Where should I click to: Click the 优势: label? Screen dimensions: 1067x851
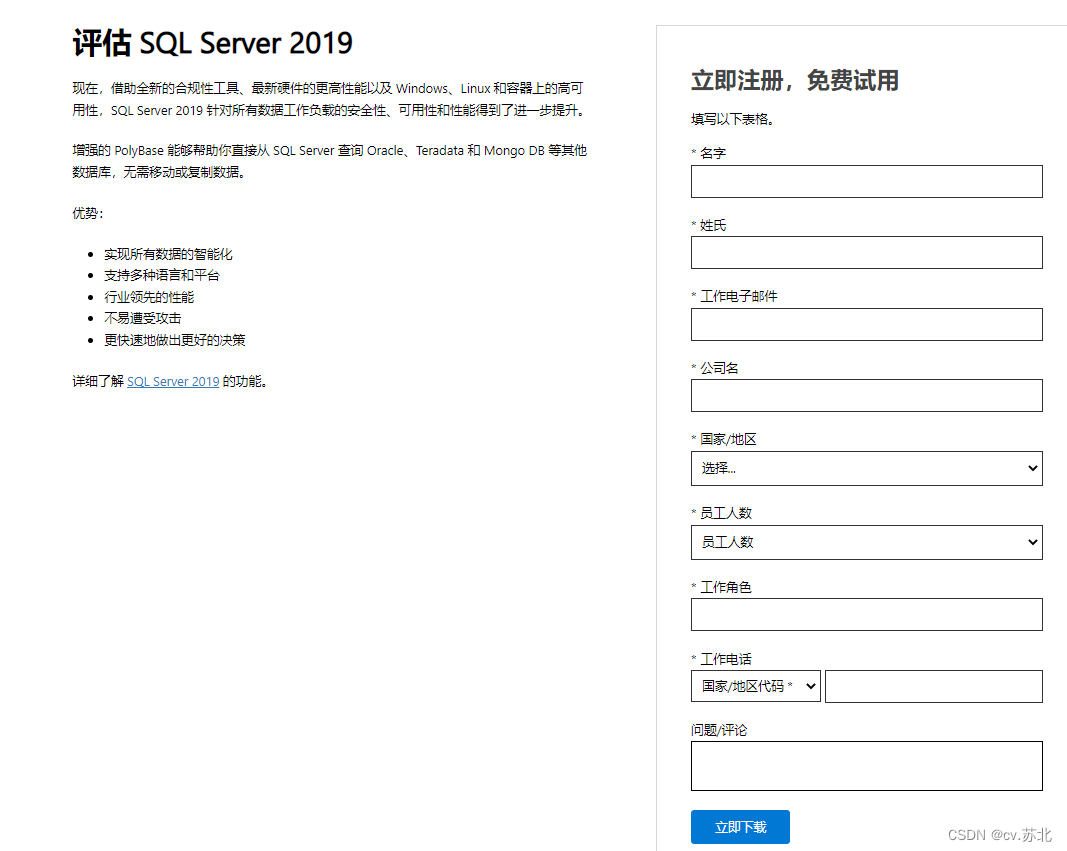[x=88, y=213]
